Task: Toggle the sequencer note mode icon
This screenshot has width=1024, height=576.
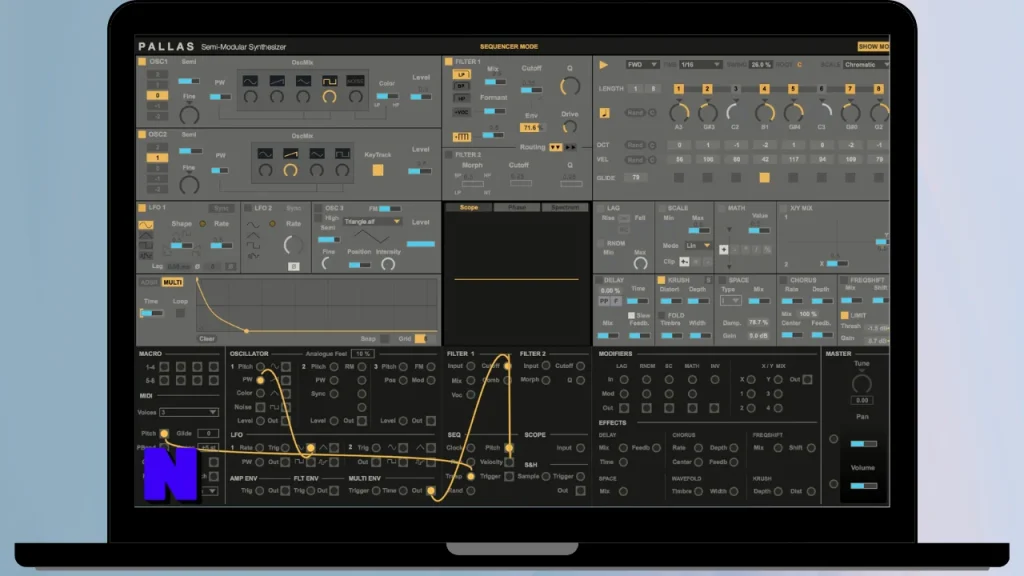Action: coord(604,113)
